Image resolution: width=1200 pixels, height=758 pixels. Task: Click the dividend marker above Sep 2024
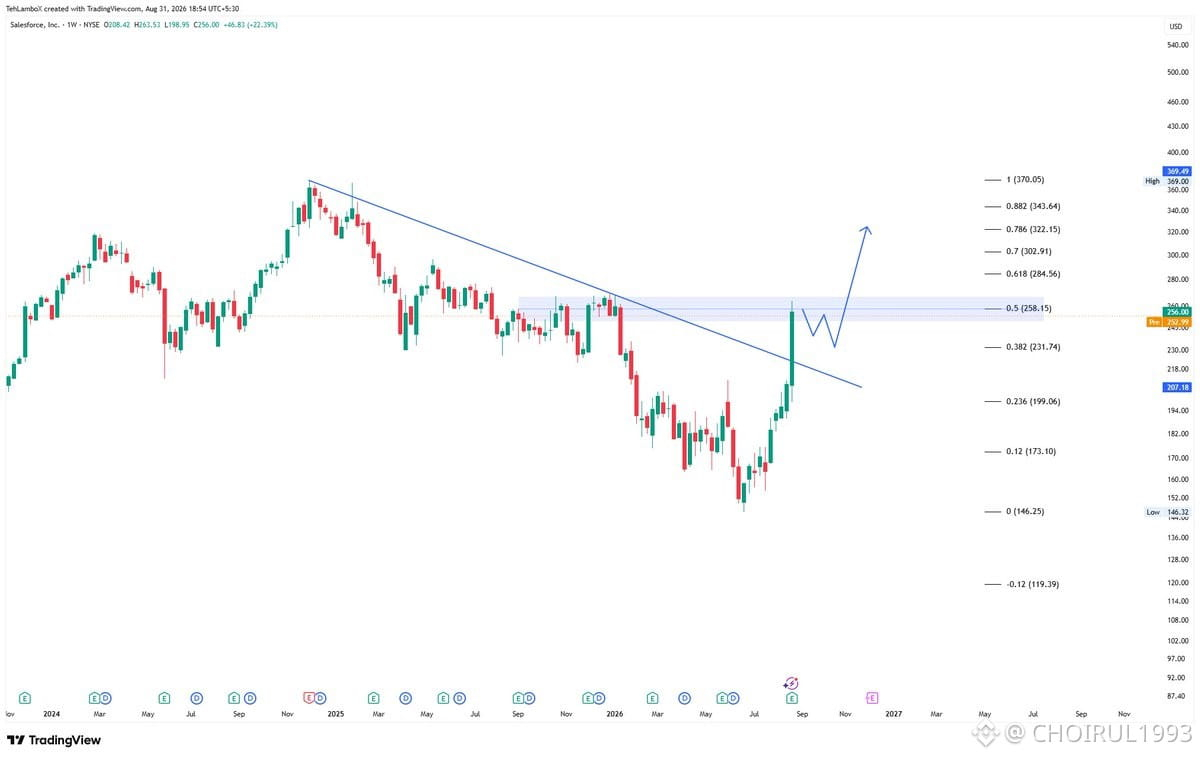coord(250,698)
